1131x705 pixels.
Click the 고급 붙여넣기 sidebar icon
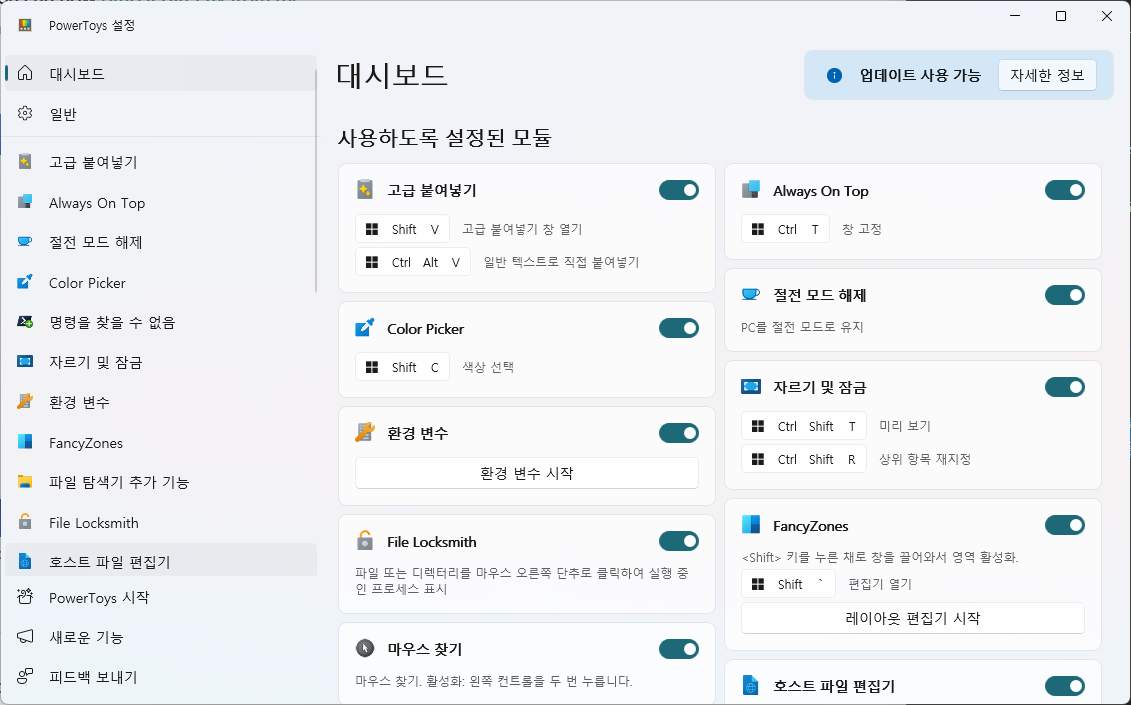(24, 162)
